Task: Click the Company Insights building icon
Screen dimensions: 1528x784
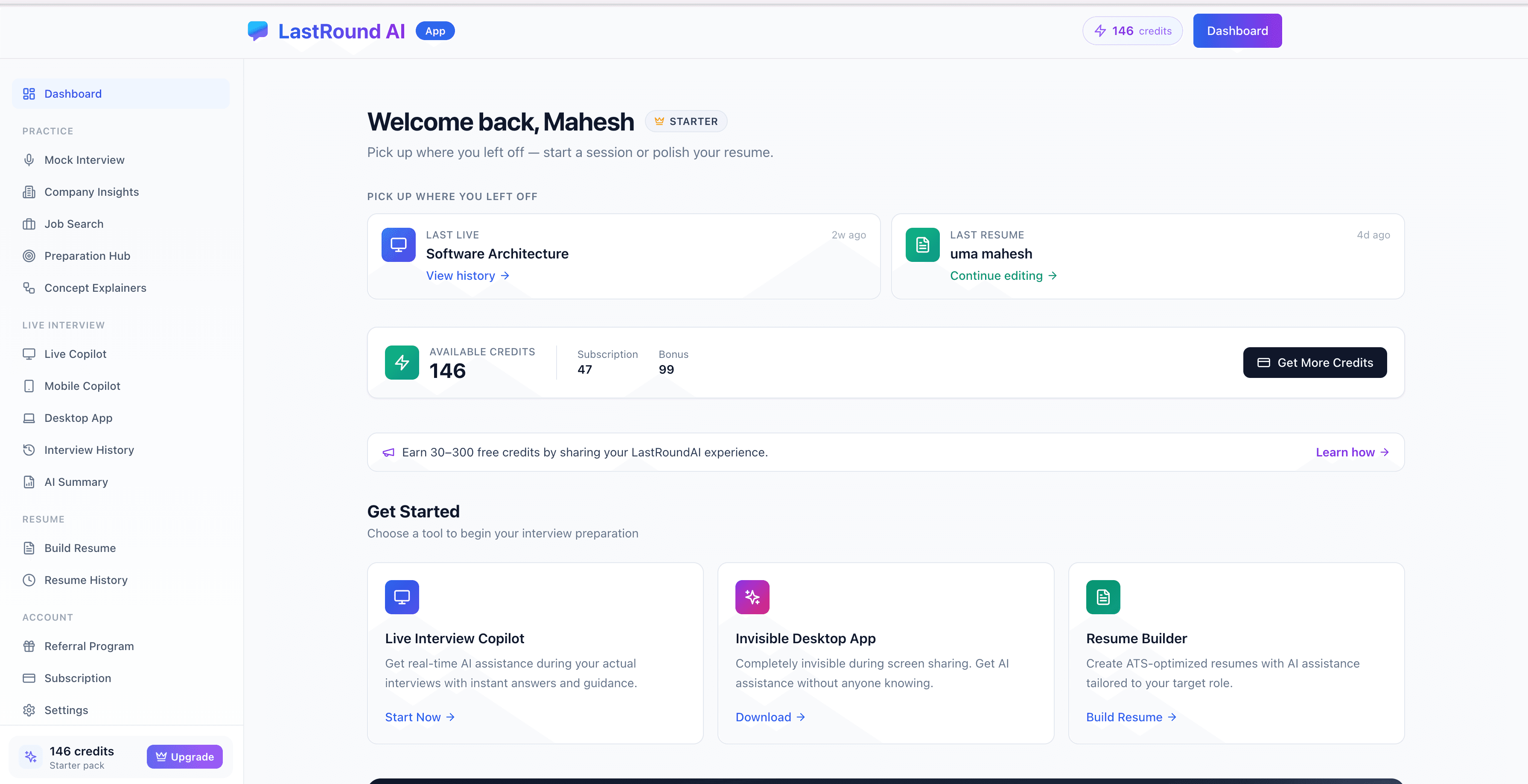Action: 29,192
